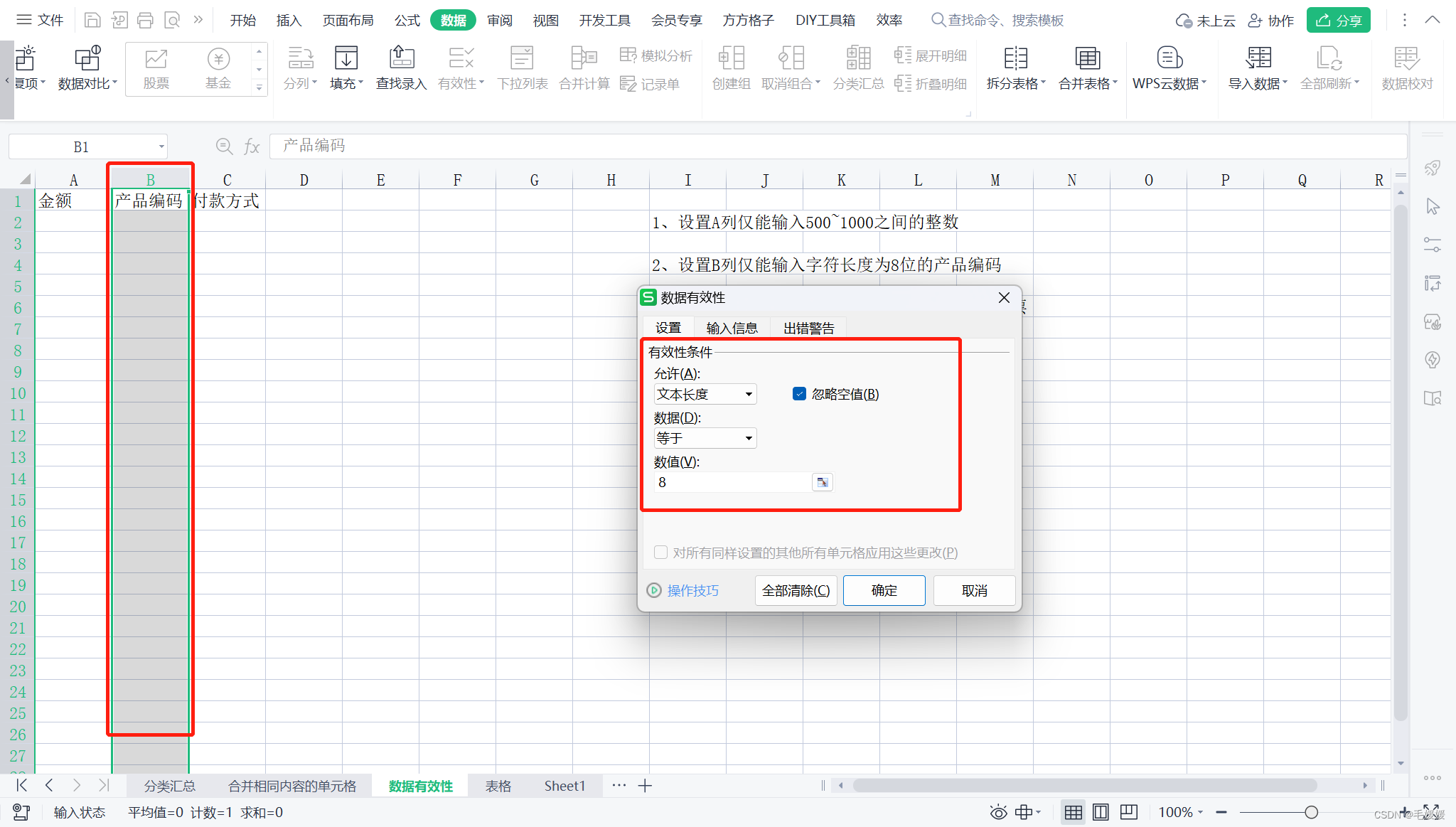Expand the 数据 dropdown showing 等于
Screen dimensions: 1456x827
[705, 438]
